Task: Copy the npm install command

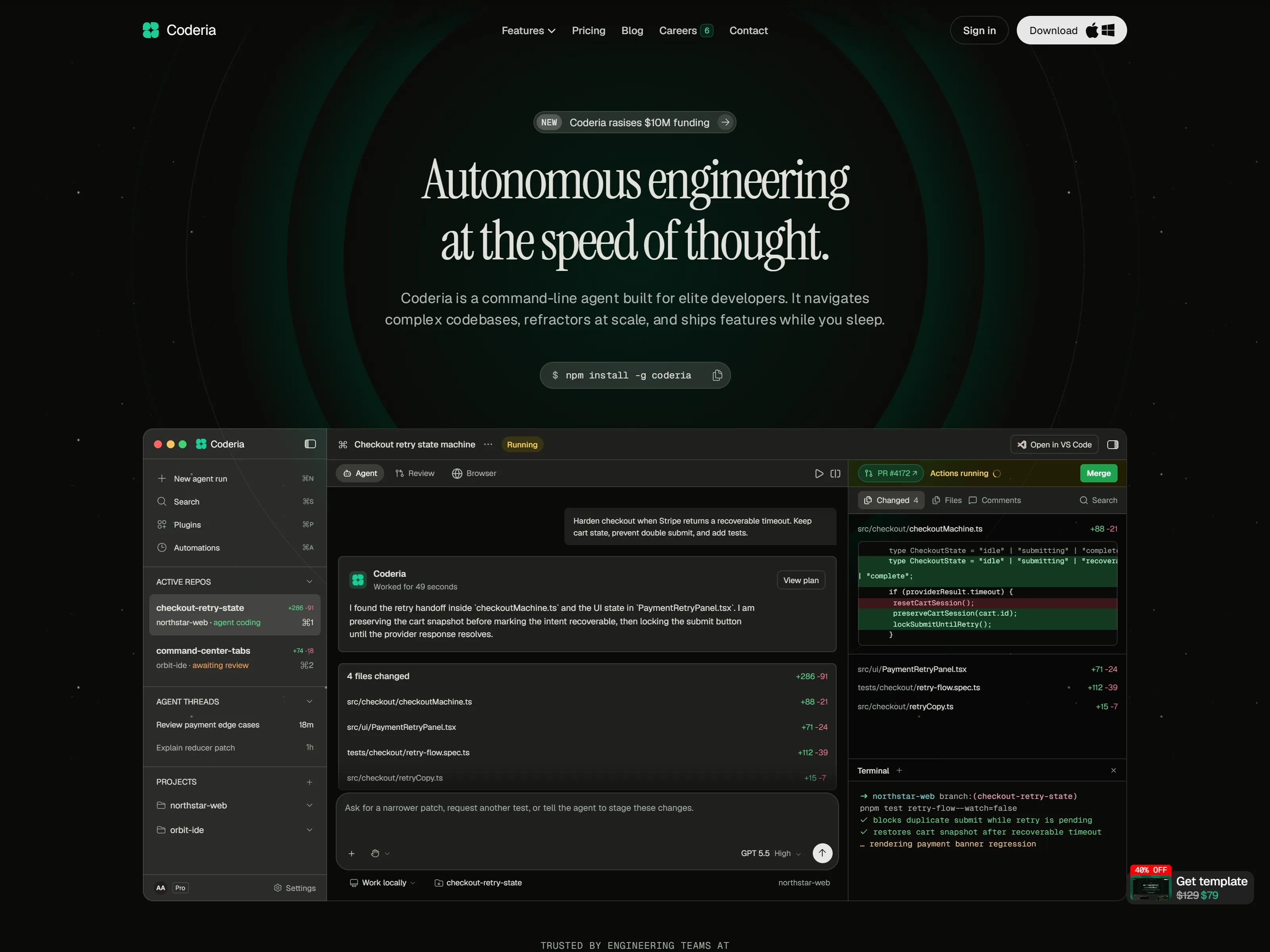Action: pos(717,375)
